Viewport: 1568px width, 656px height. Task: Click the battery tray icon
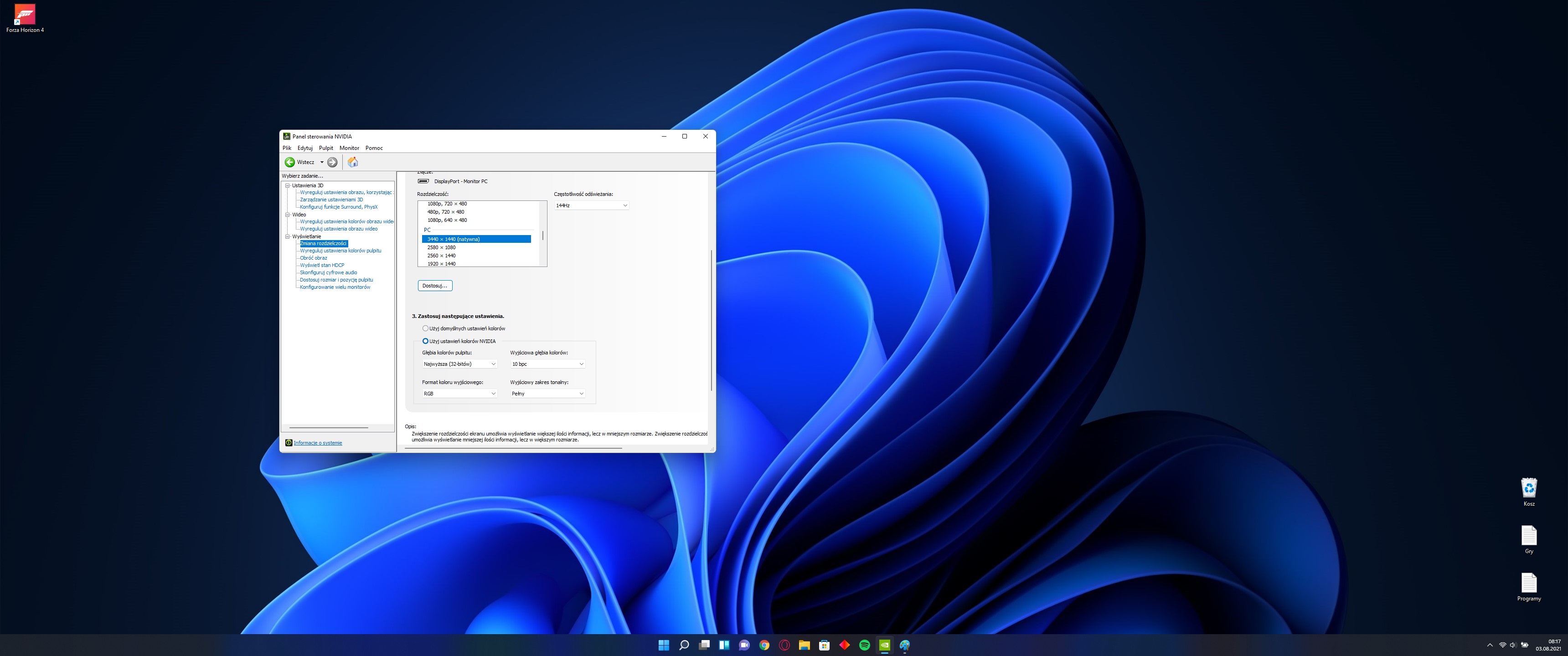[x=1525, y=645]
